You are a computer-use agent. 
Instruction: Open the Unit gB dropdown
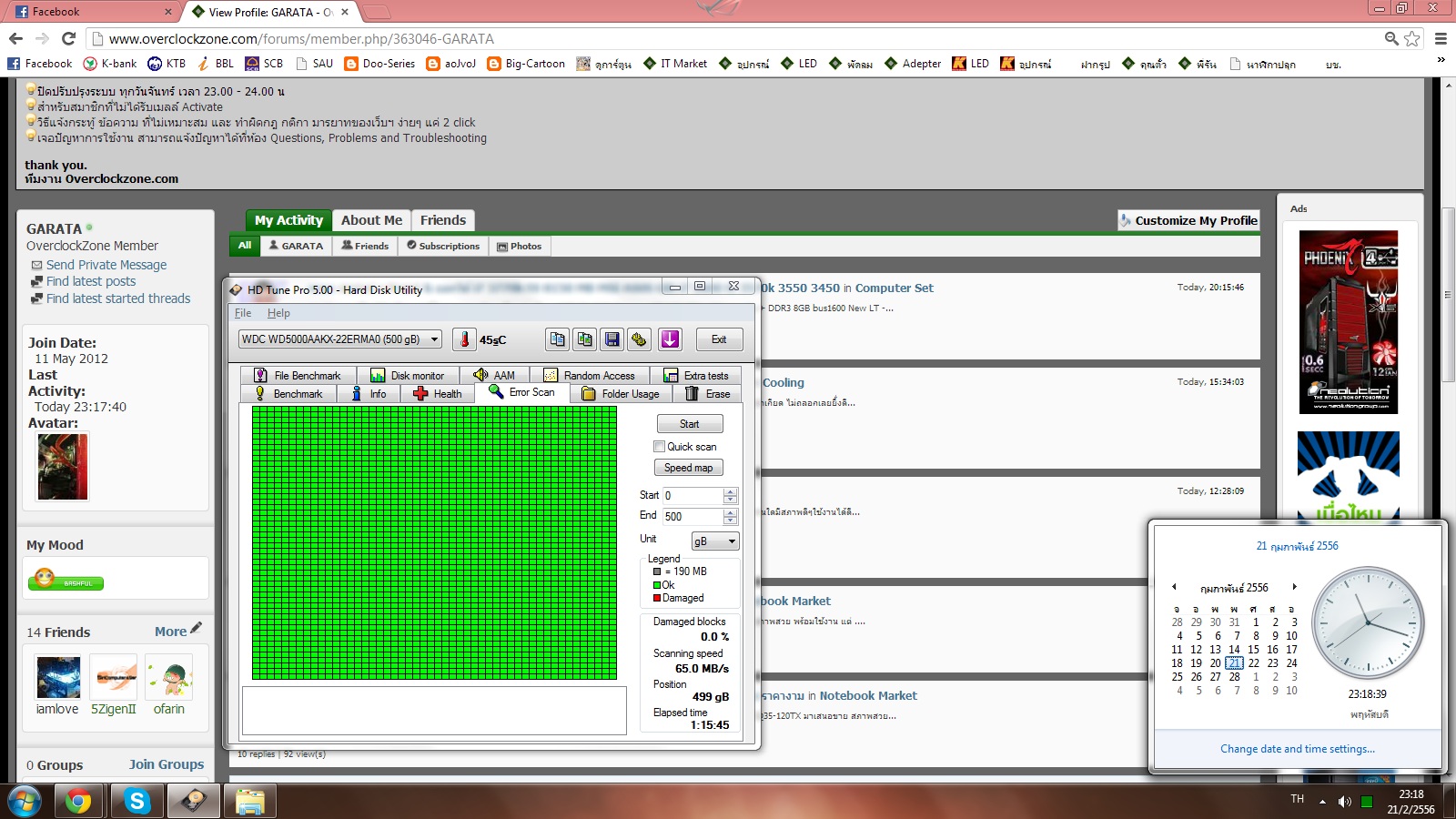[x=715, y=541]
